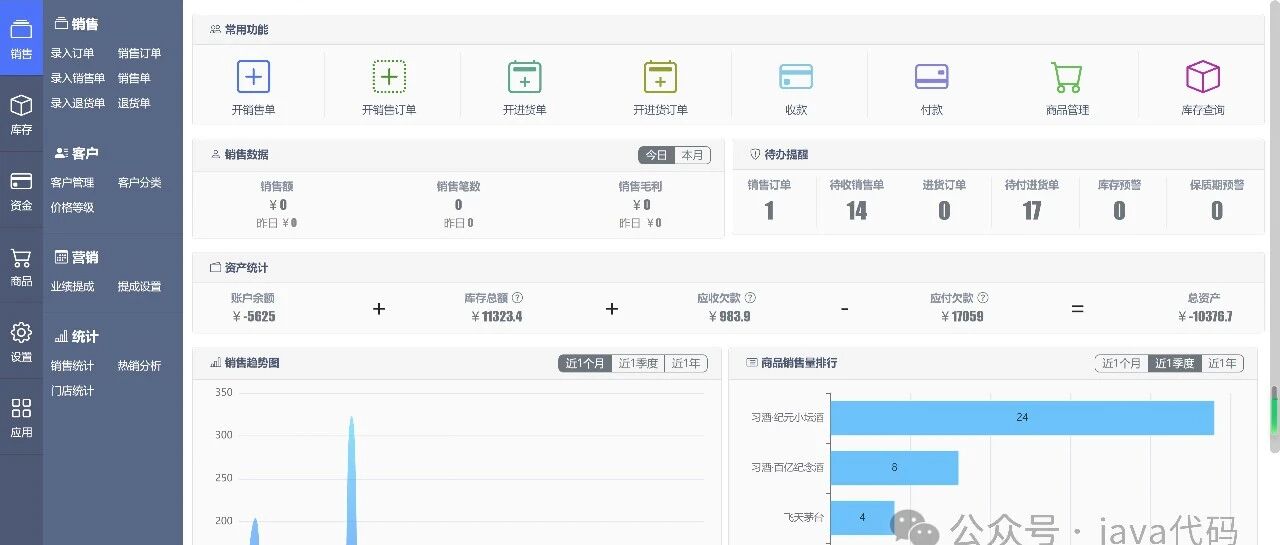1280x545 pixels.
Task: View the 待收销售单 count of 14
Action: (857, 210)
